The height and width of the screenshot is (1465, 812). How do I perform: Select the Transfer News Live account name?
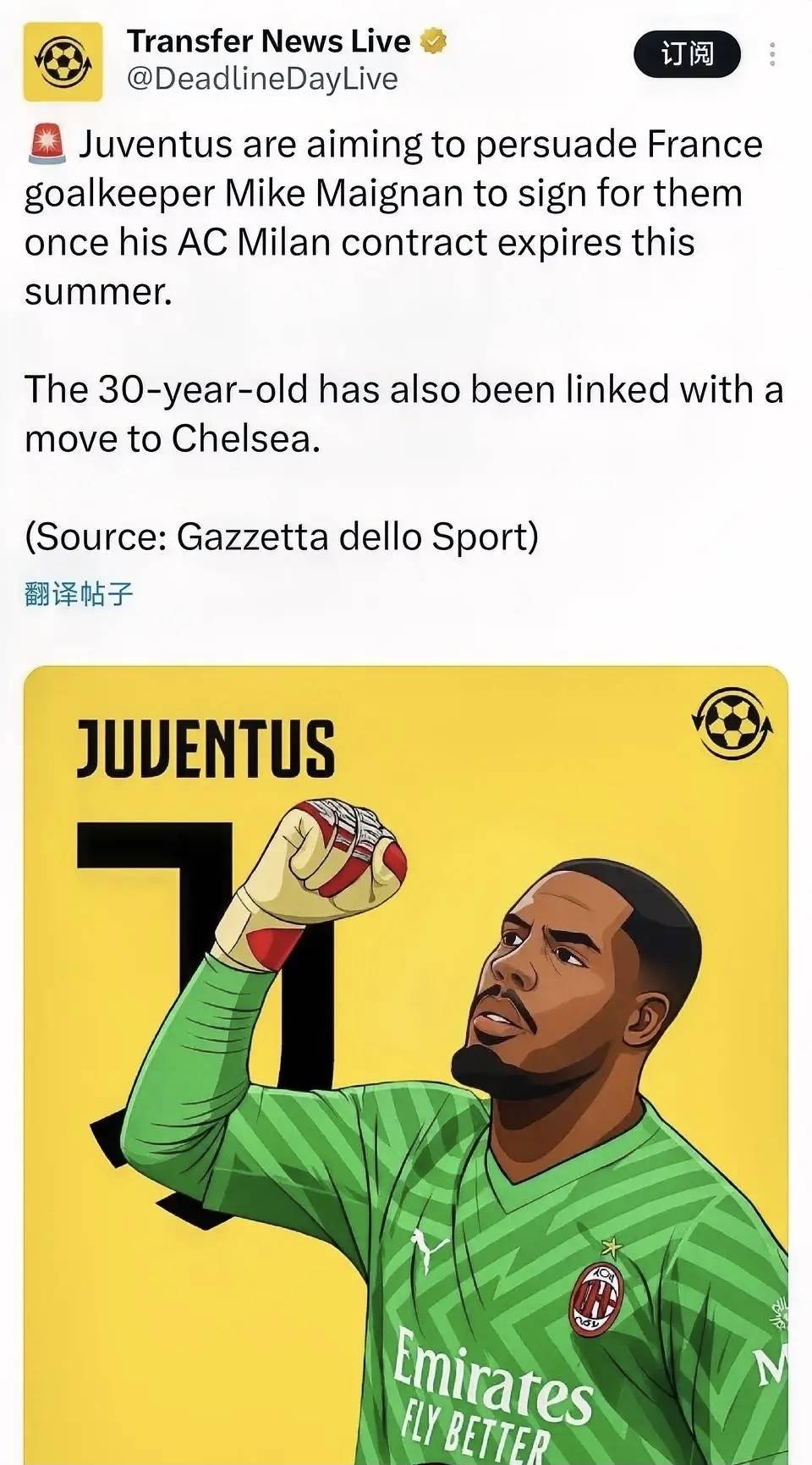(268, 41)
